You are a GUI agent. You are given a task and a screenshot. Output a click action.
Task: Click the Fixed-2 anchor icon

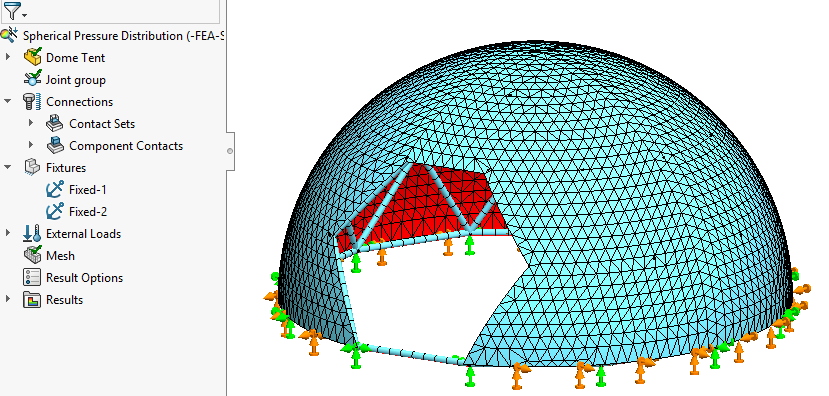(x=55, y=211)
